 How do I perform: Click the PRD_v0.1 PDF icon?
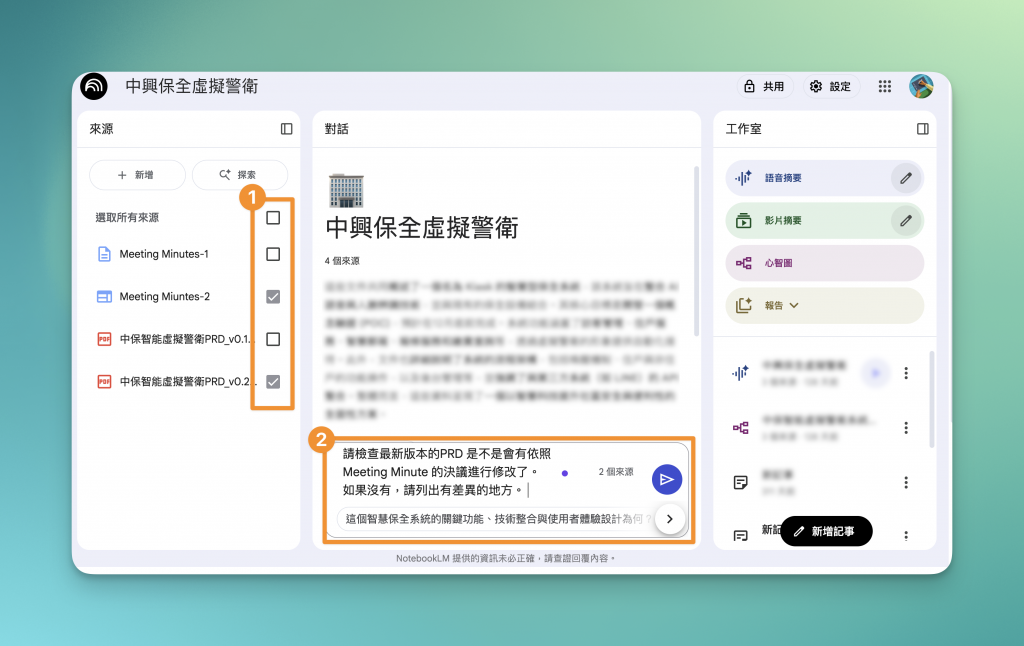point(104,339)
